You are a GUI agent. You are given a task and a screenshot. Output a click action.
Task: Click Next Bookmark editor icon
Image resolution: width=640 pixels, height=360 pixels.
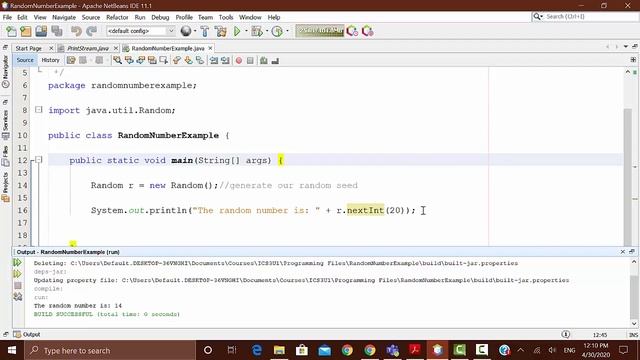188,60
